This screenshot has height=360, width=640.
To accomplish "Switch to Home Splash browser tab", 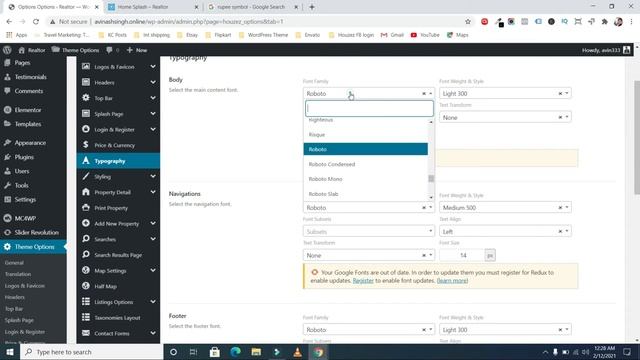I will coord(153,7).
